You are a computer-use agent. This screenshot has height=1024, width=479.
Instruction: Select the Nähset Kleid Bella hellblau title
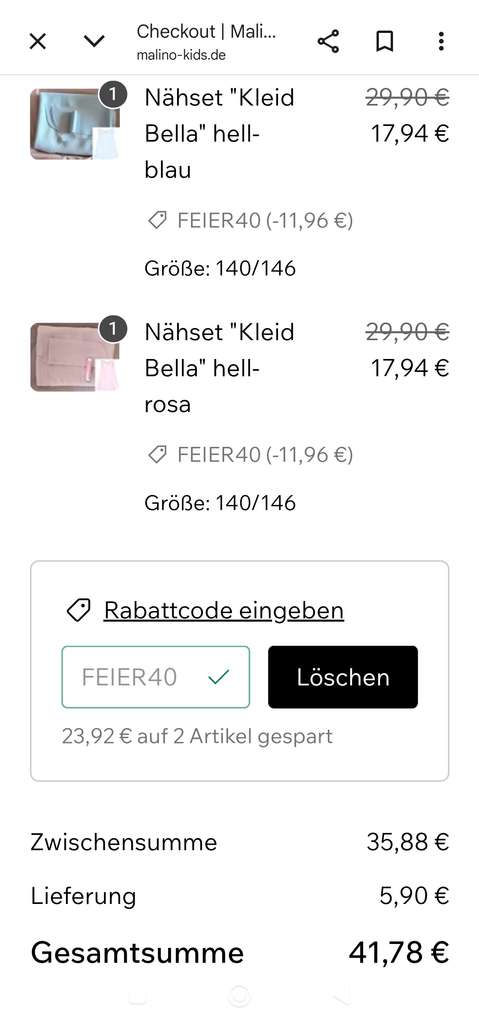pyautogui.click(x=220, y=134)
